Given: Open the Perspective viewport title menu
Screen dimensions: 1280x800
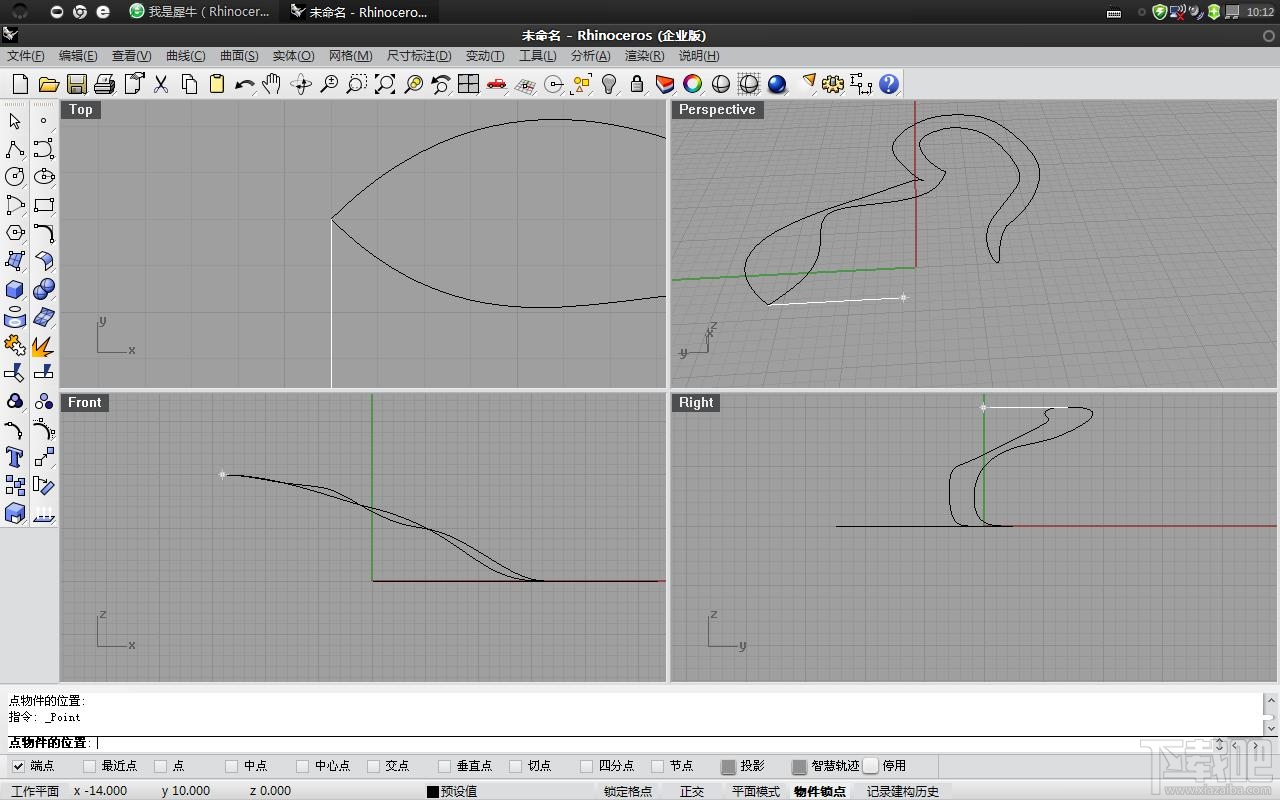Looking at the screenshot, I should click(x=716, y=110).
